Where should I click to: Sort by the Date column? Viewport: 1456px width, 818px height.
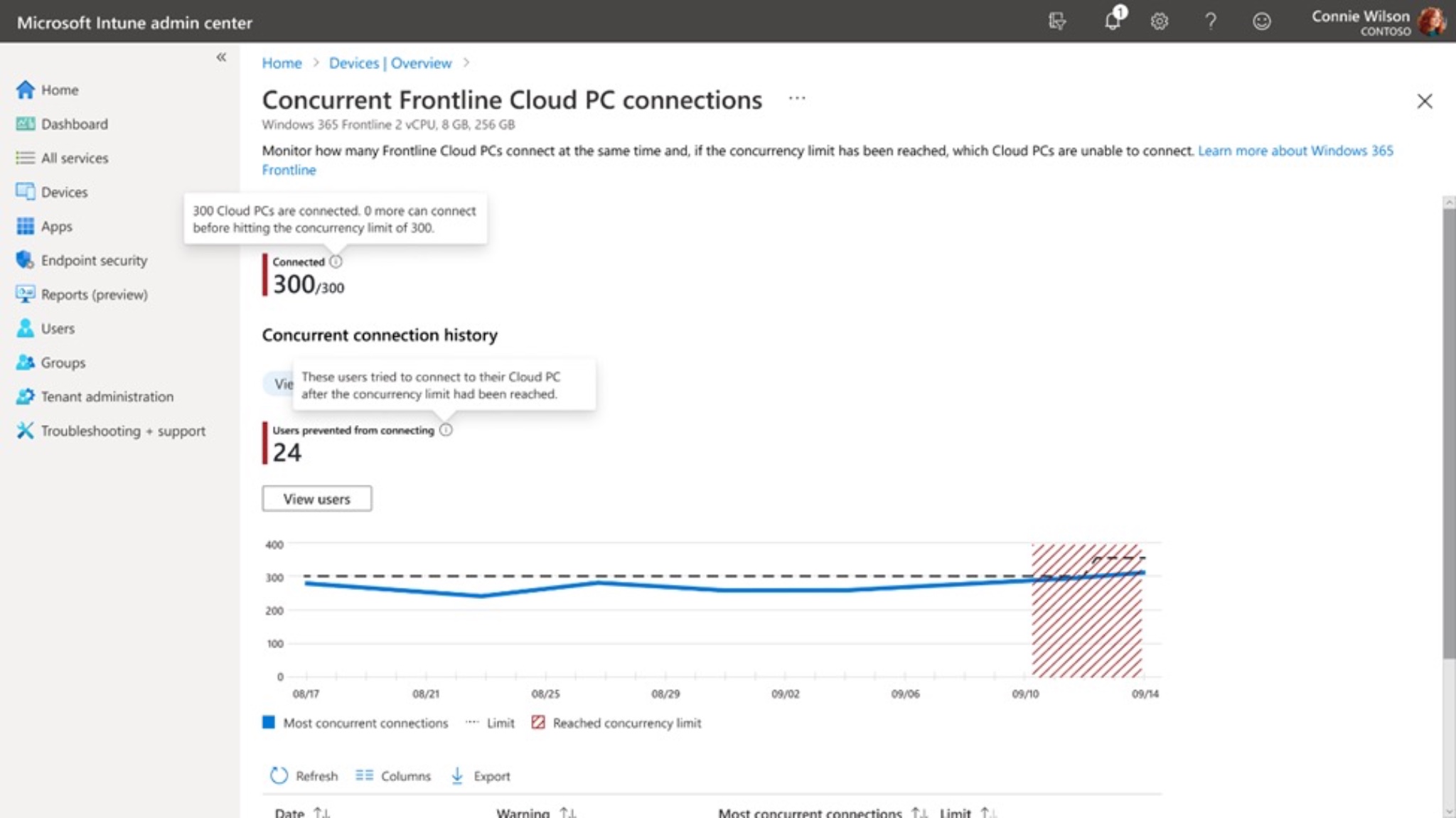[x=303, y=812]
